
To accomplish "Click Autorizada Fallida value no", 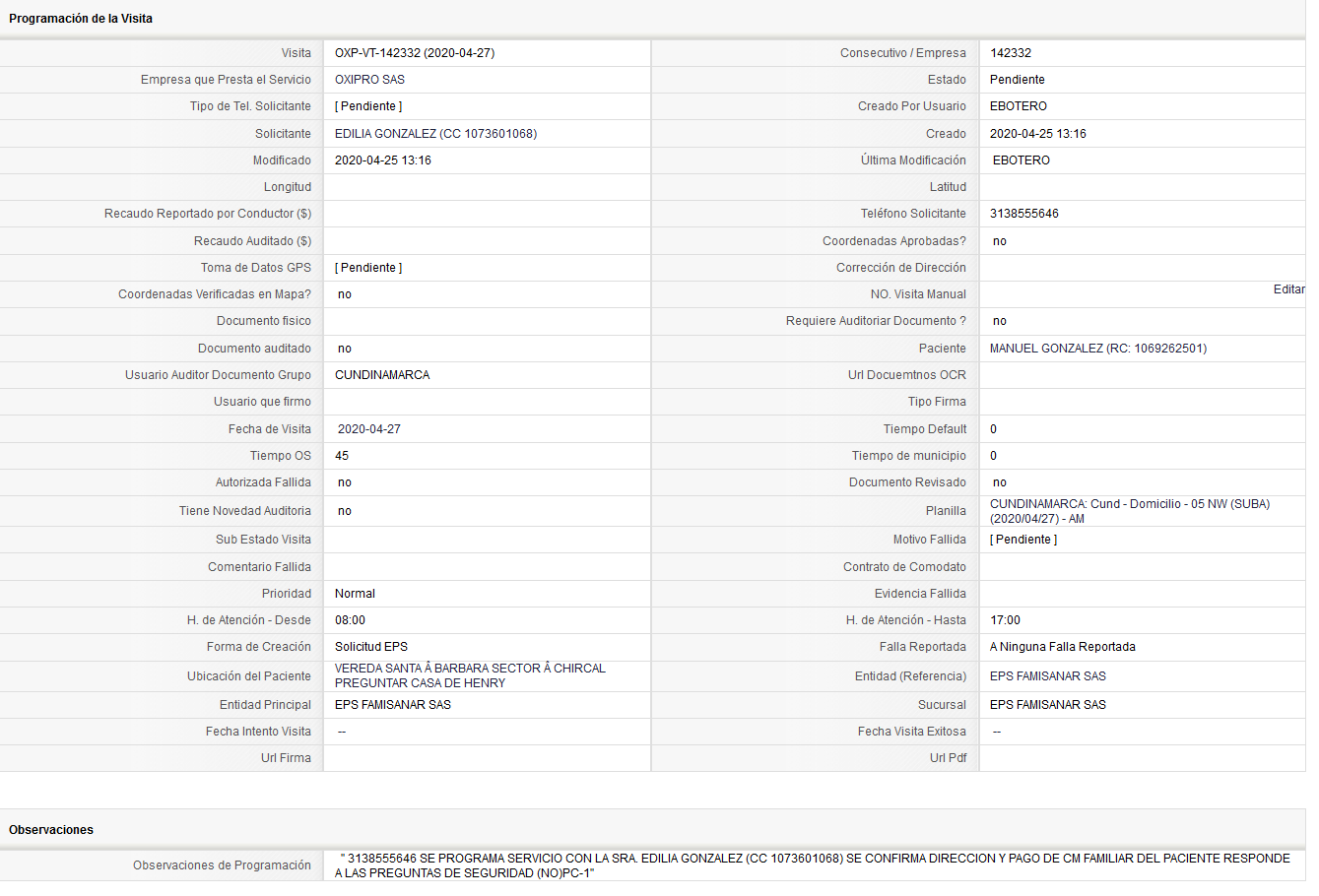I will (345, 482).
